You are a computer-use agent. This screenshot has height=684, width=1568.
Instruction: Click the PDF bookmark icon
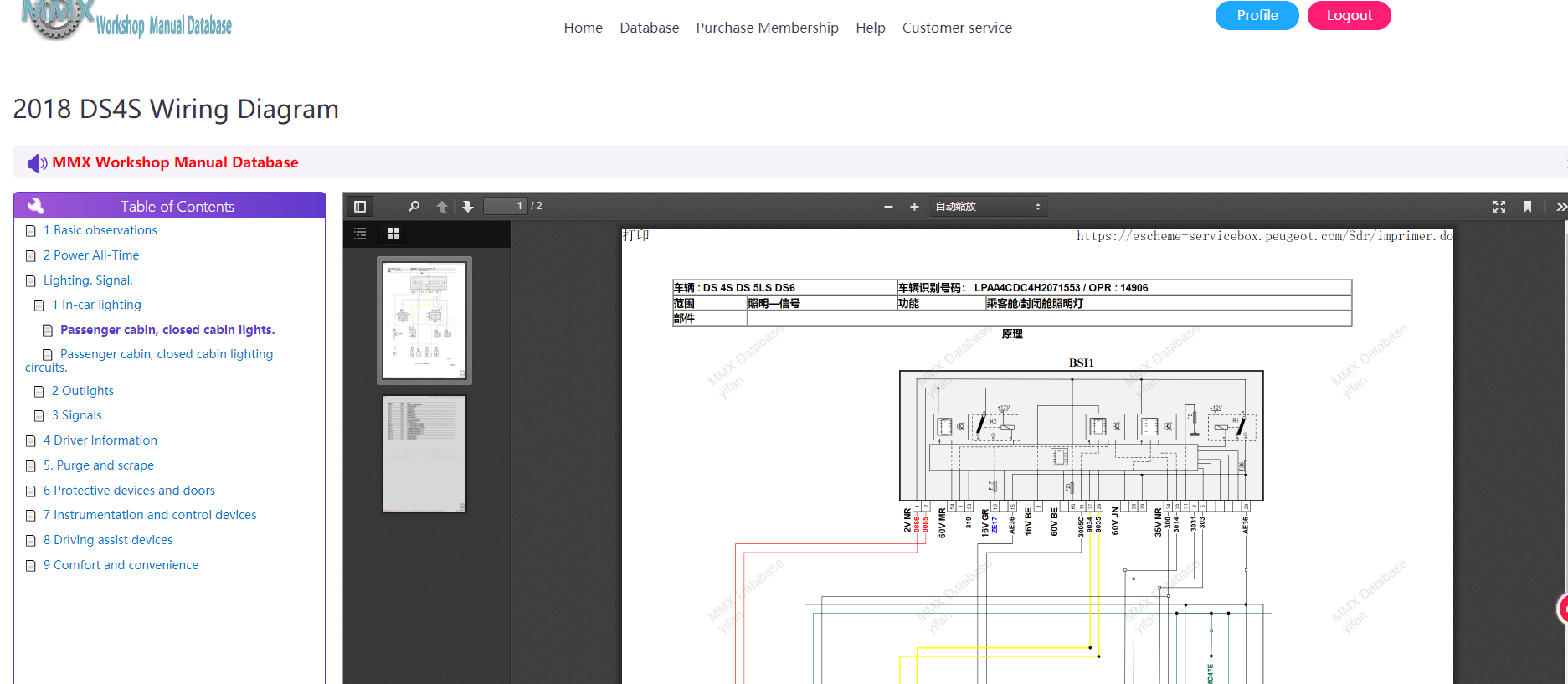[x=1528, y=207]
